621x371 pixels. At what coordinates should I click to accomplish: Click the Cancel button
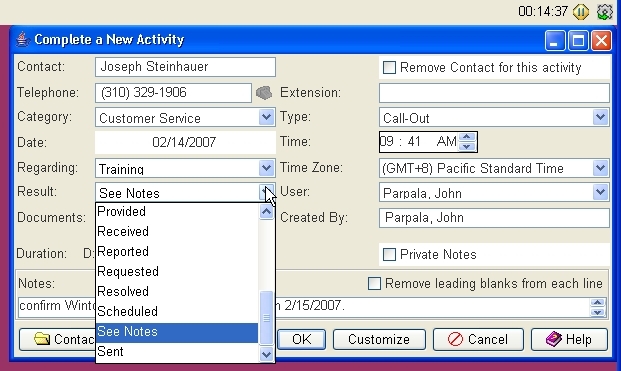click(x=478, y=339)
